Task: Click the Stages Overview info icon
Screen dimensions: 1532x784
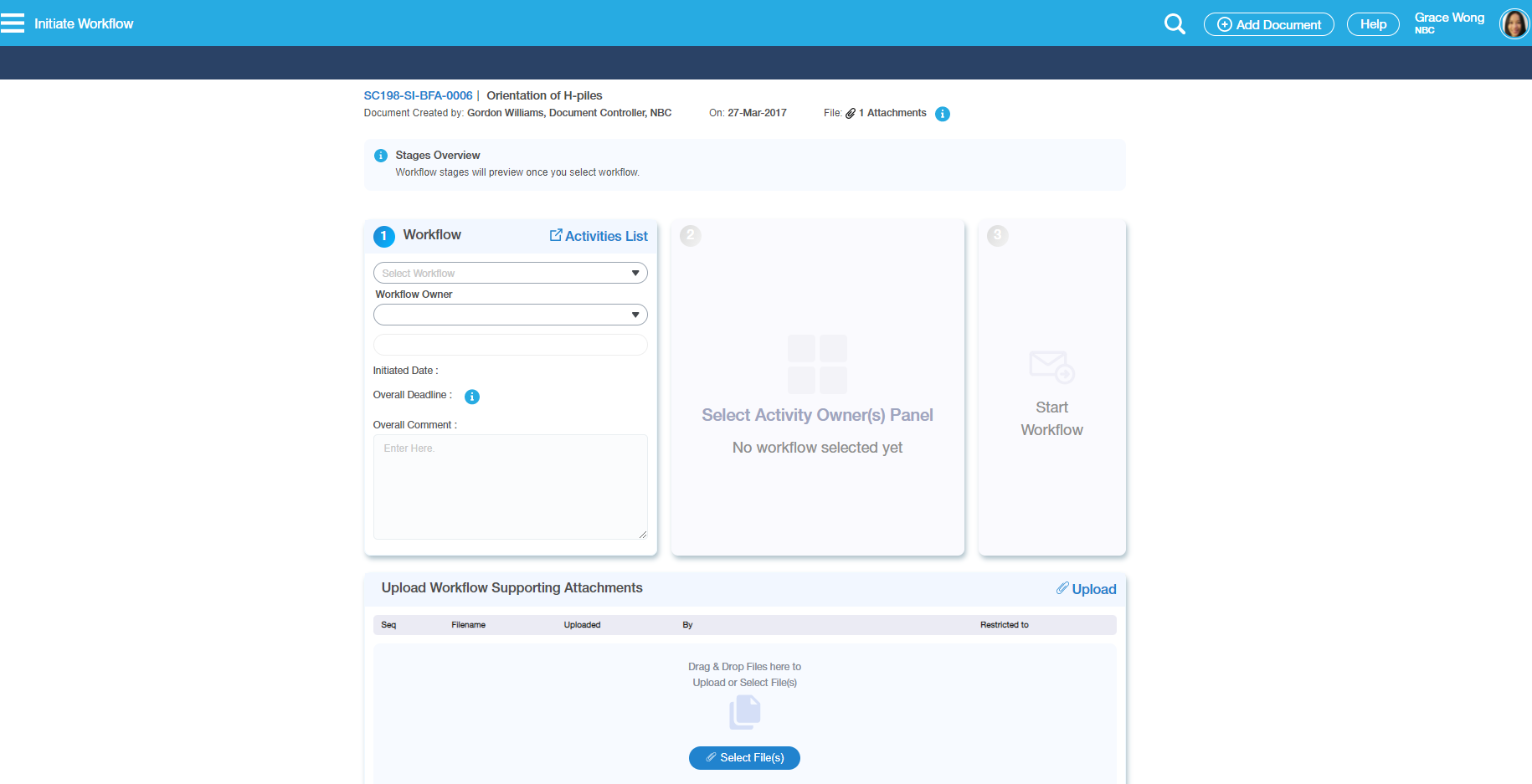Action: [x=381, y=156]
